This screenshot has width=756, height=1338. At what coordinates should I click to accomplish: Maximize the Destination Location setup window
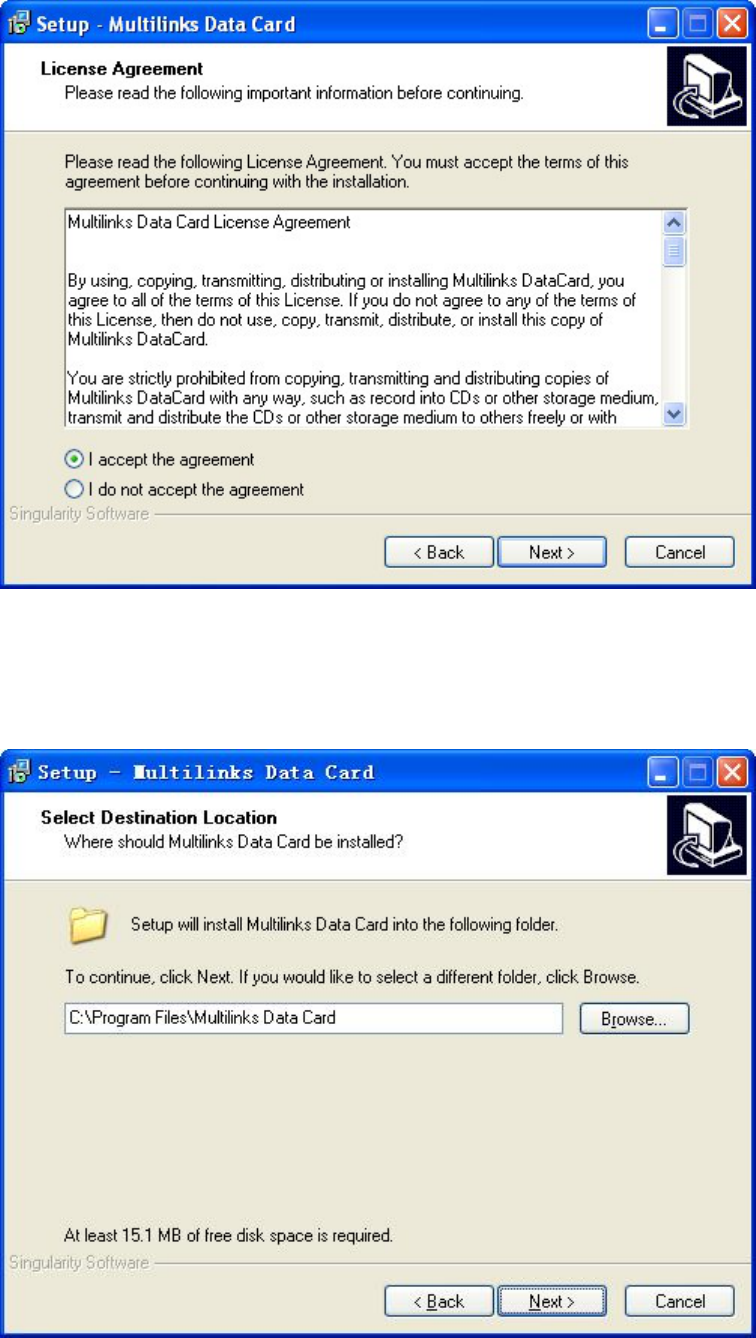click(697, 772)
